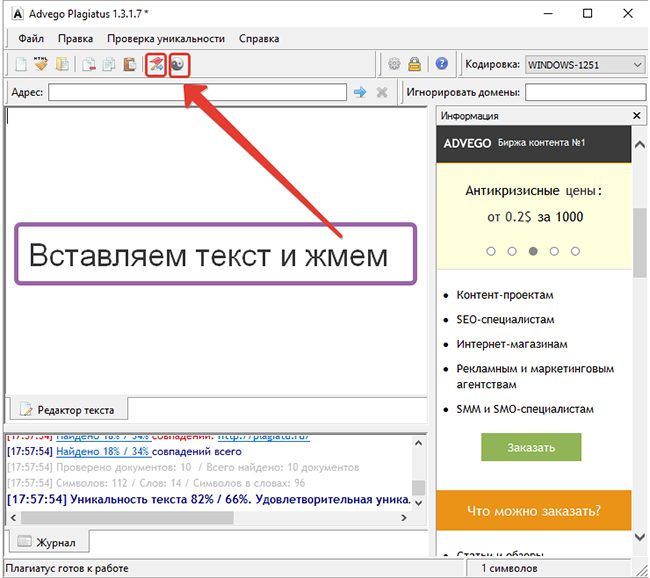This screenshot has width=650, height=578.
Task: Open the 'Найдено 18% / 34%' log link
Action: click(x=102, y=452)
